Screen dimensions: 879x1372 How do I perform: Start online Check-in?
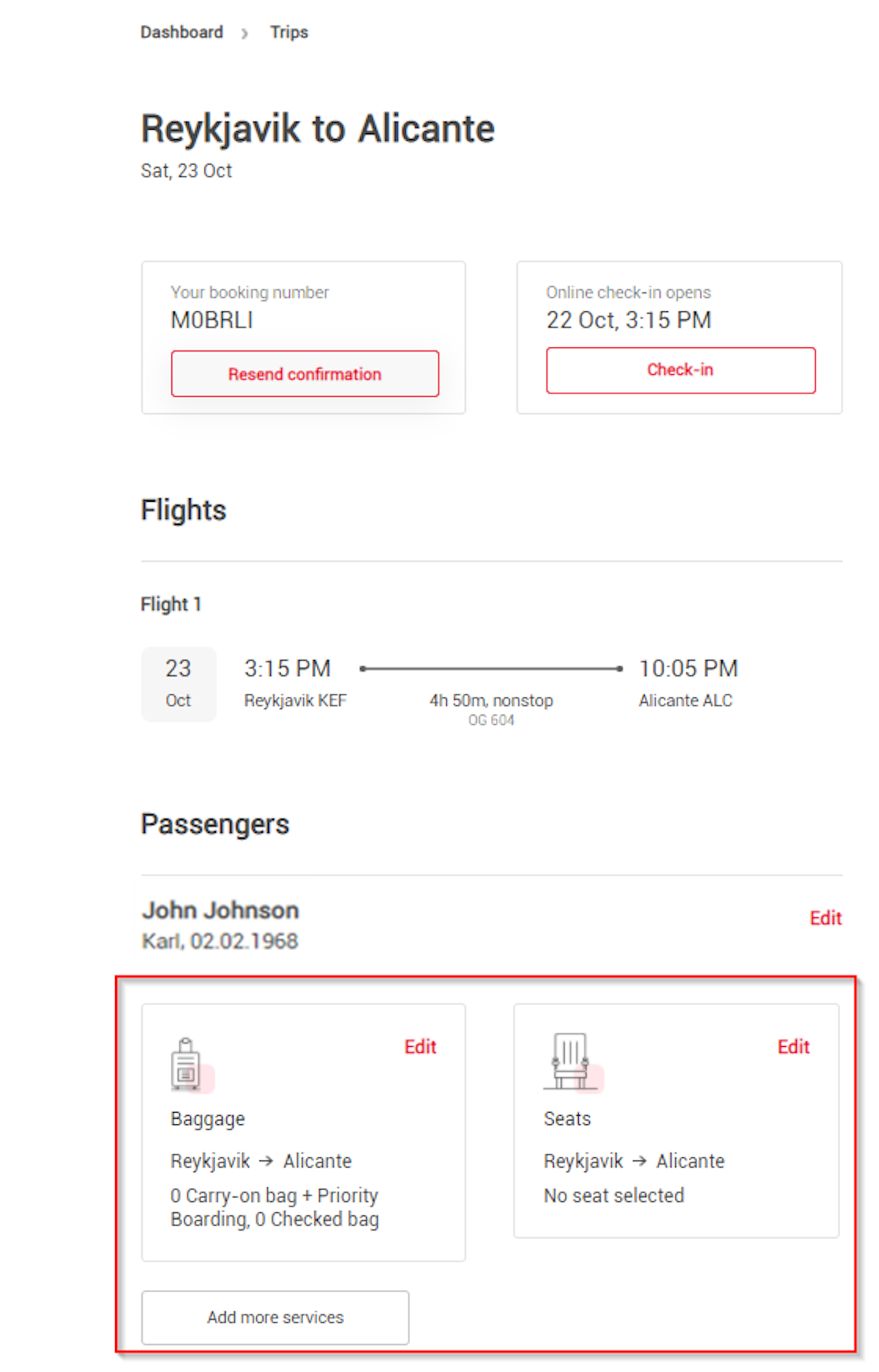tap(680, 371)
